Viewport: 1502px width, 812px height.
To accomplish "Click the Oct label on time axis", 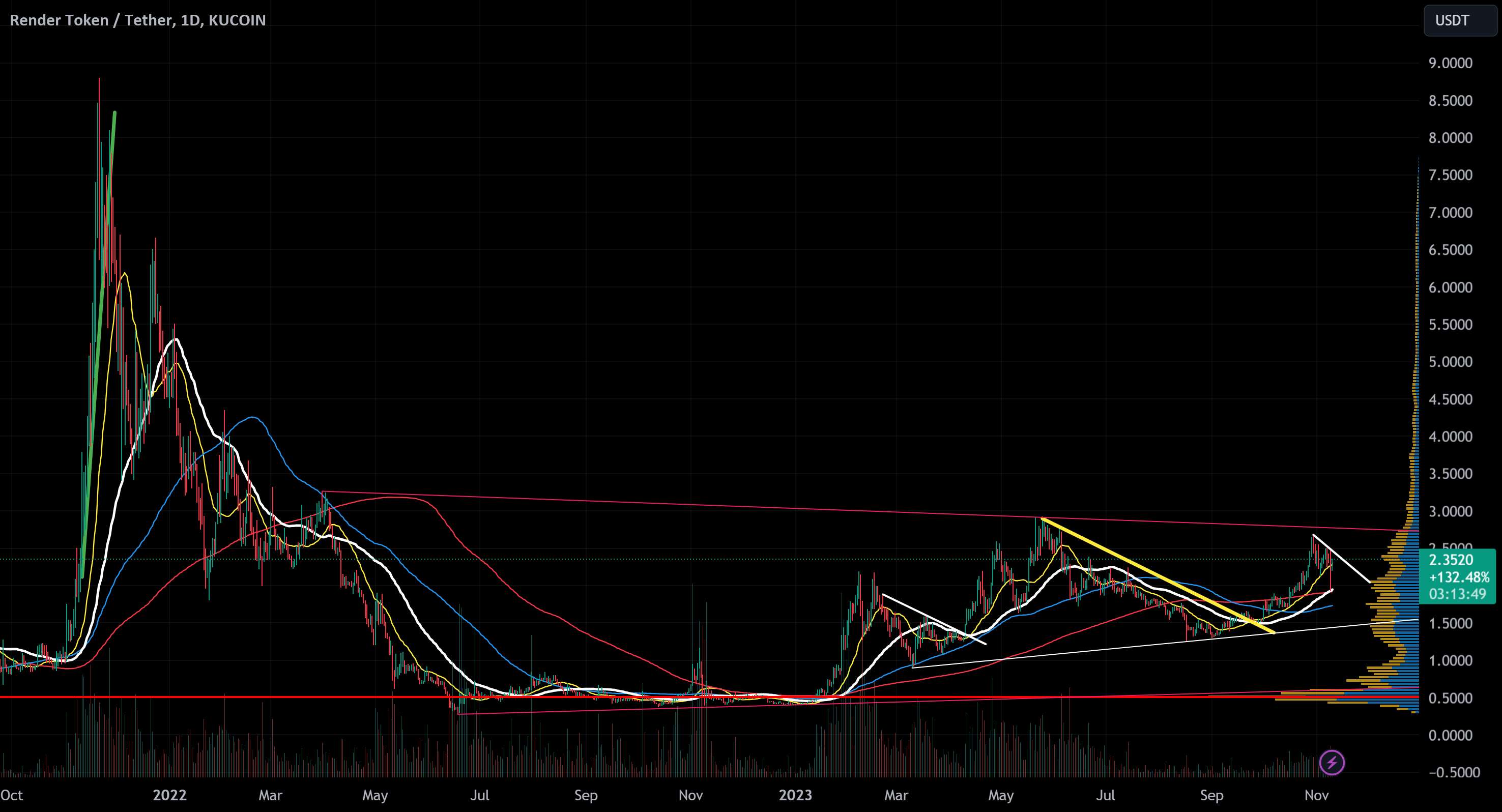I will (11, 795).
